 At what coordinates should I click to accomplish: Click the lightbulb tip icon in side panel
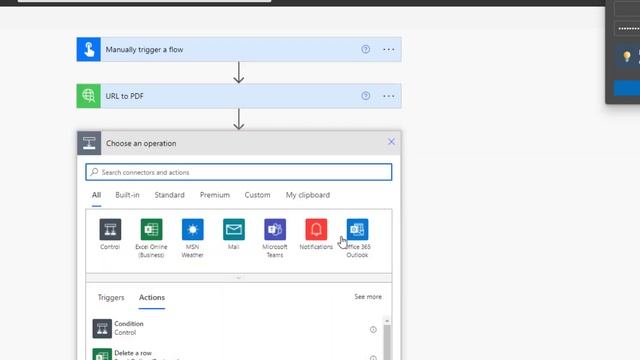click(627, 56)
